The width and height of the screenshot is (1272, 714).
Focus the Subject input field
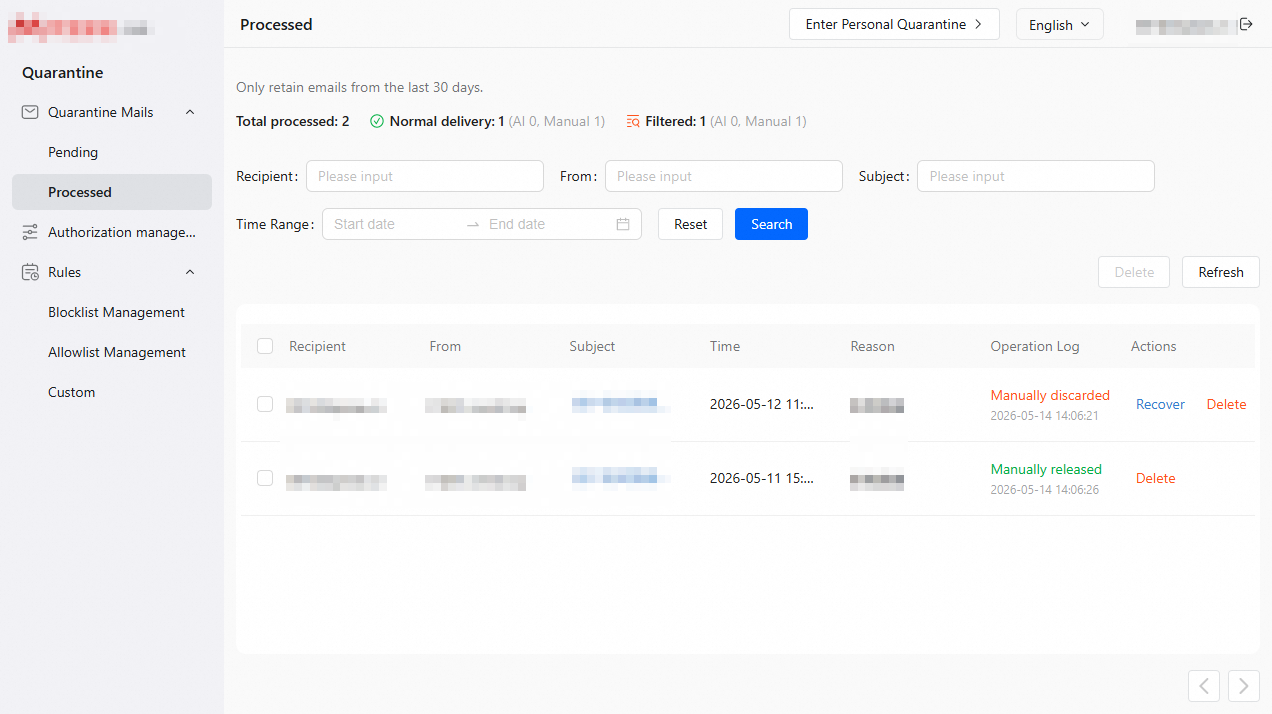[x=1036, y=176]
